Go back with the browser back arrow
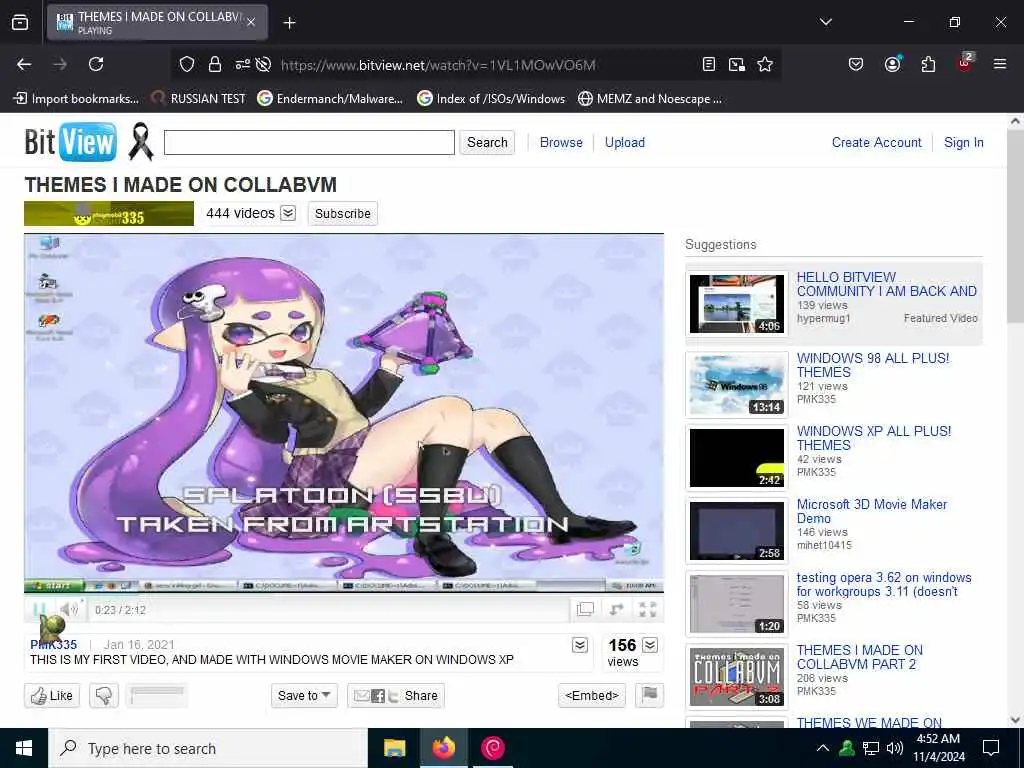1024x768 pixels. click(x=24, y=64)
